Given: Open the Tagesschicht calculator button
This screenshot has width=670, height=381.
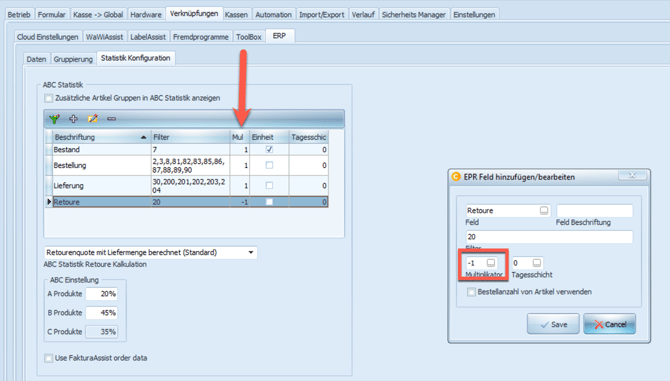Looking at the screenshot, I should point(537,263).
